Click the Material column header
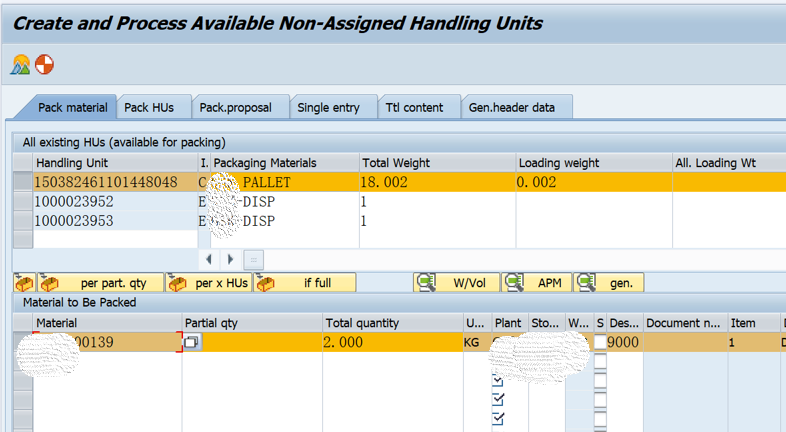 pos(107,323)
